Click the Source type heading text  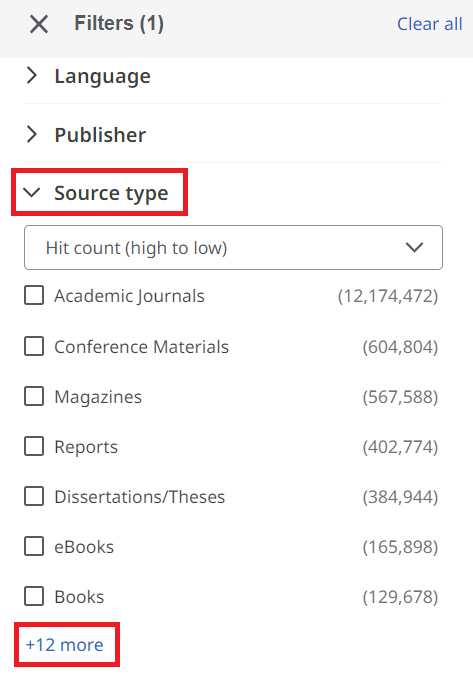point(111,193)
